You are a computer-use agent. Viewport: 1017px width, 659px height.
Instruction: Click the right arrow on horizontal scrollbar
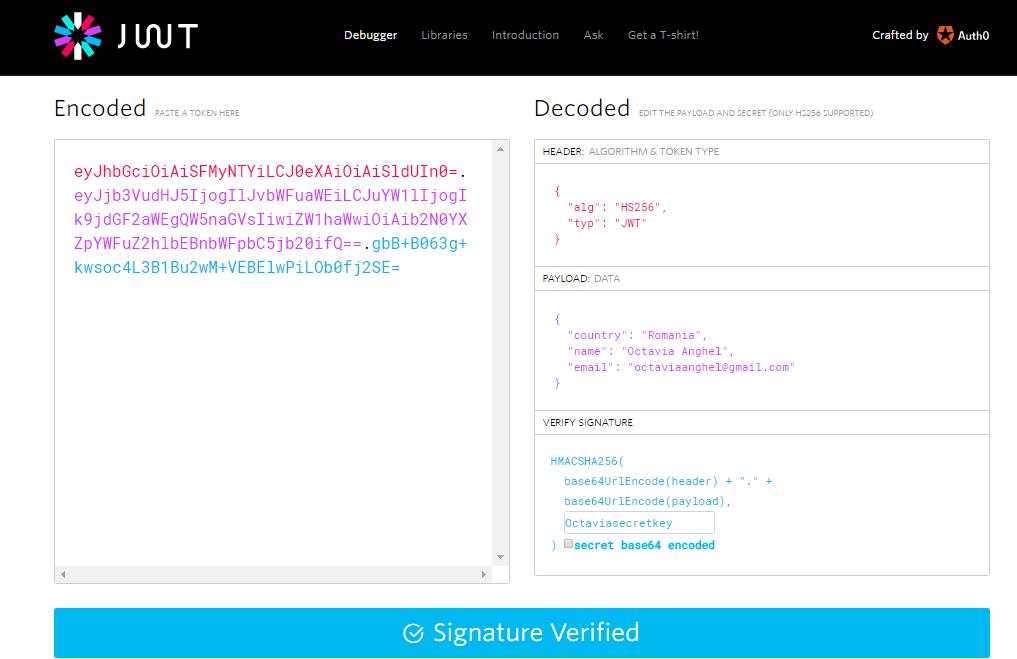[483, 575]
